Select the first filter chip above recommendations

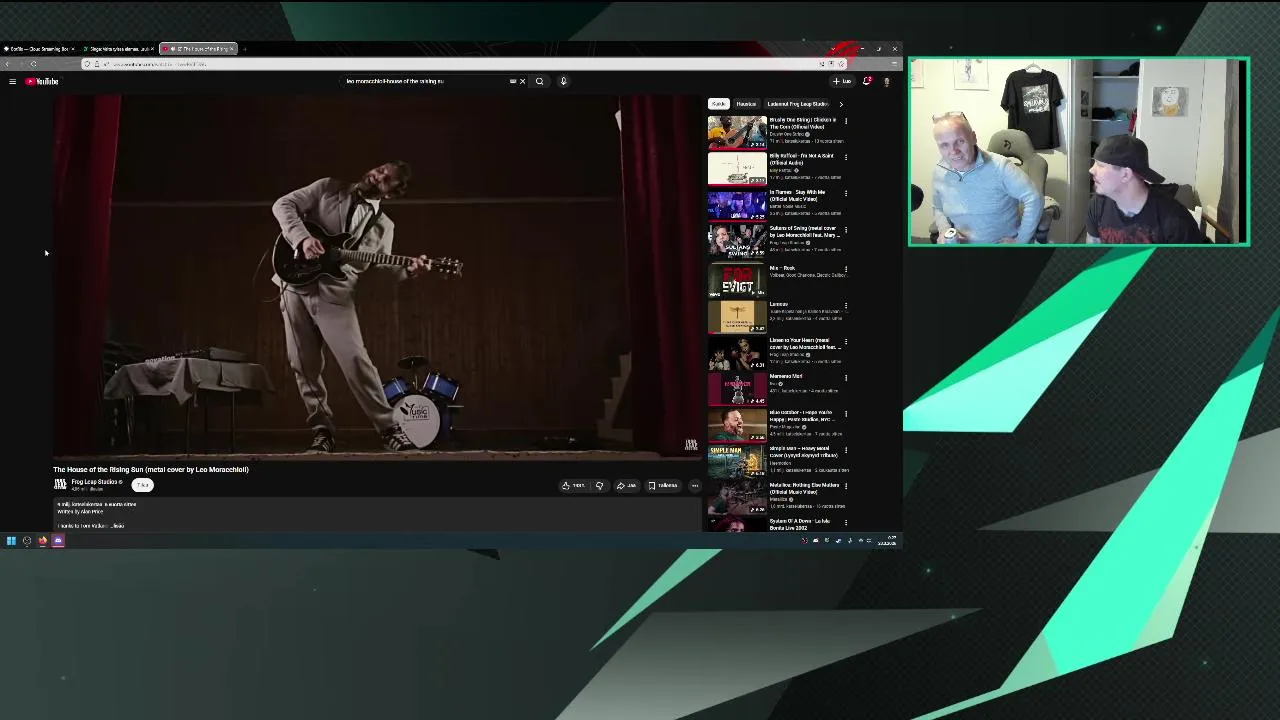tap(718, 104)
